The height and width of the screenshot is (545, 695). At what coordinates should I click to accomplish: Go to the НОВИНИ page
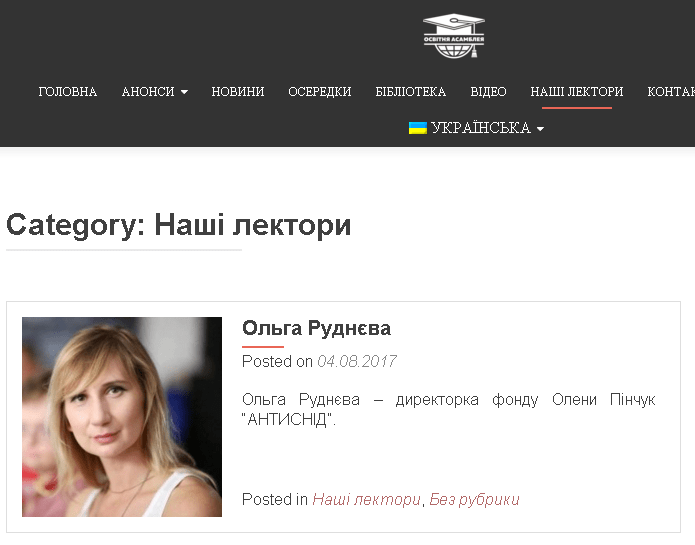pyautogui.click(x=238, y=92)
